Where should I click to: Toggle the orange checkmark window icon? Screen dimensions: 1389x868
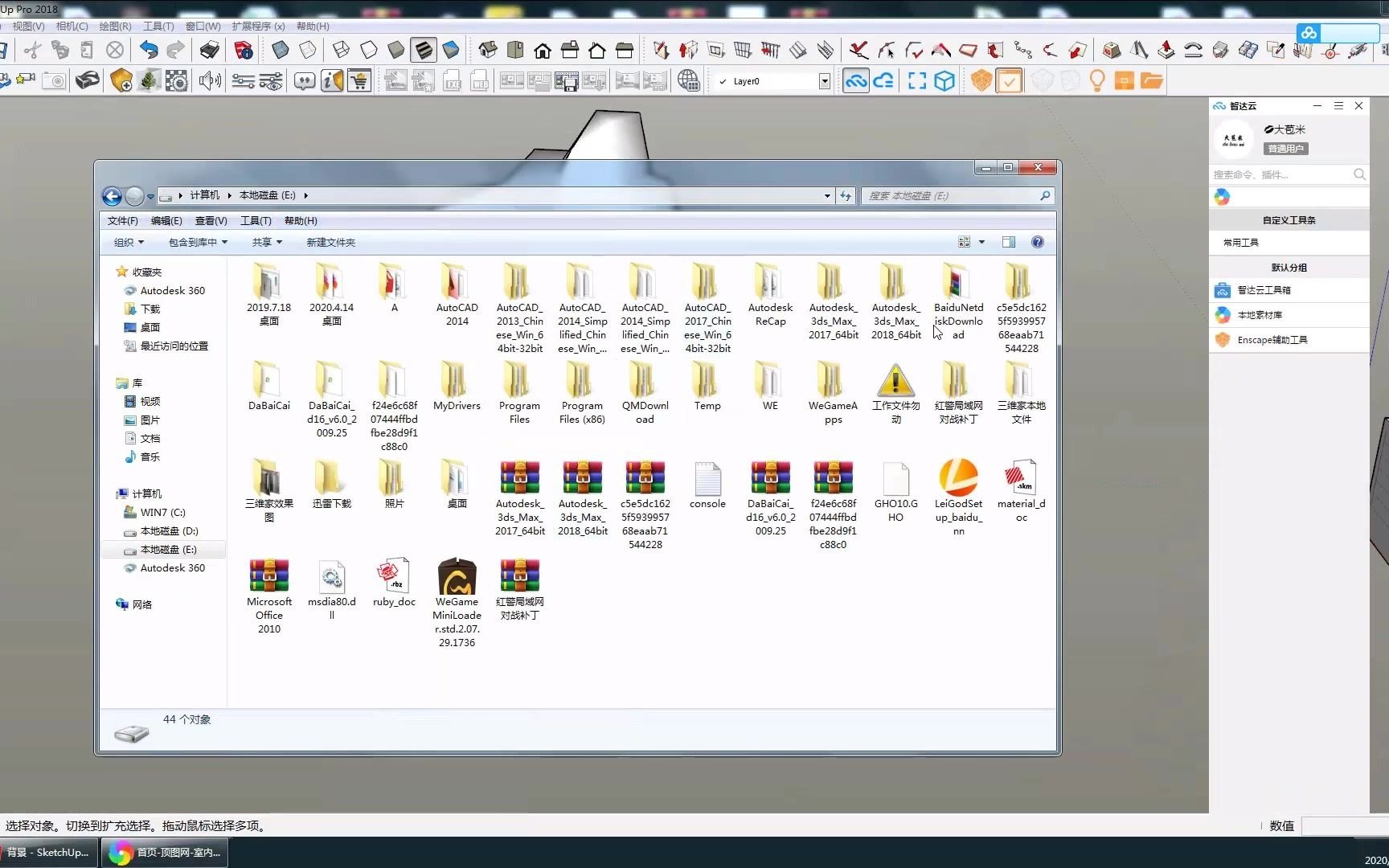(1009, 80)
